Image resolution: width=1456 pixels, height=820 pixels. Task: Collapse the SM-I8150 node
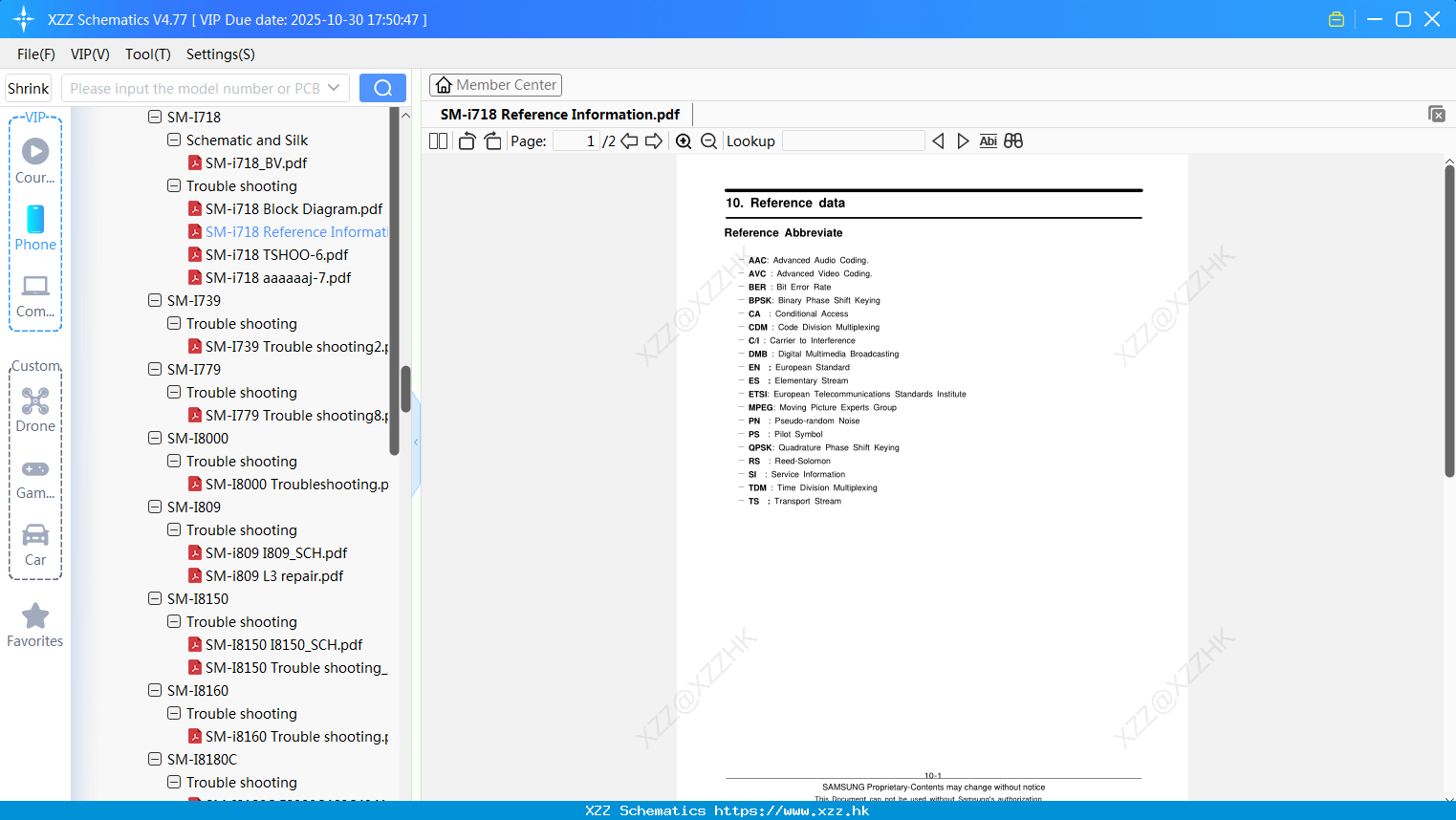155,598
